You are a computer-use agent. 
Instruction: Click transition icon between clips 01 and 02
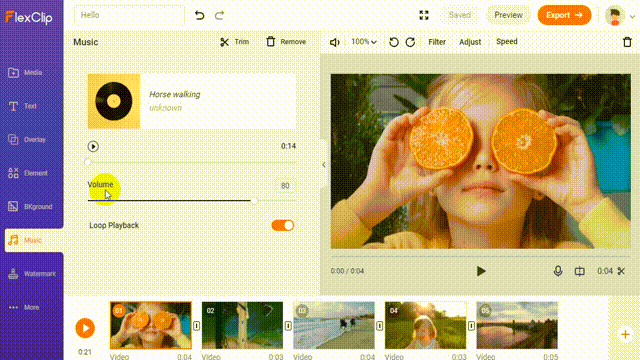[196, 326]
